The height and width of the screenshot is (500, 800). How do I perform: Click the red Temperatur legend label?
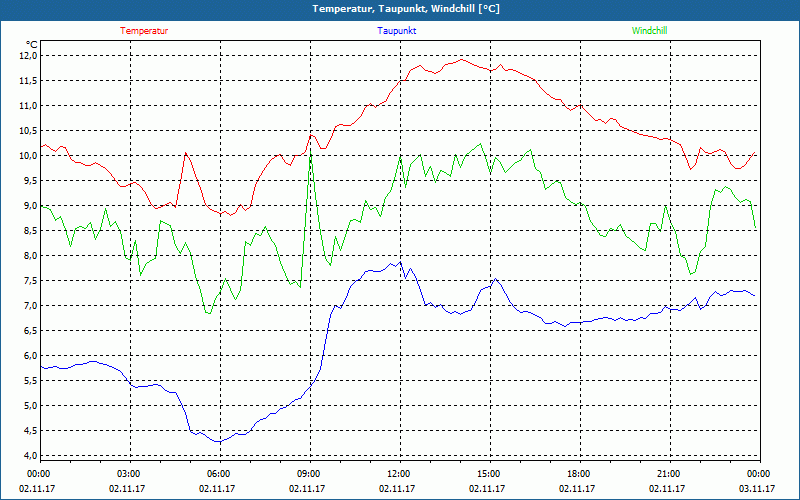(144, 31)
